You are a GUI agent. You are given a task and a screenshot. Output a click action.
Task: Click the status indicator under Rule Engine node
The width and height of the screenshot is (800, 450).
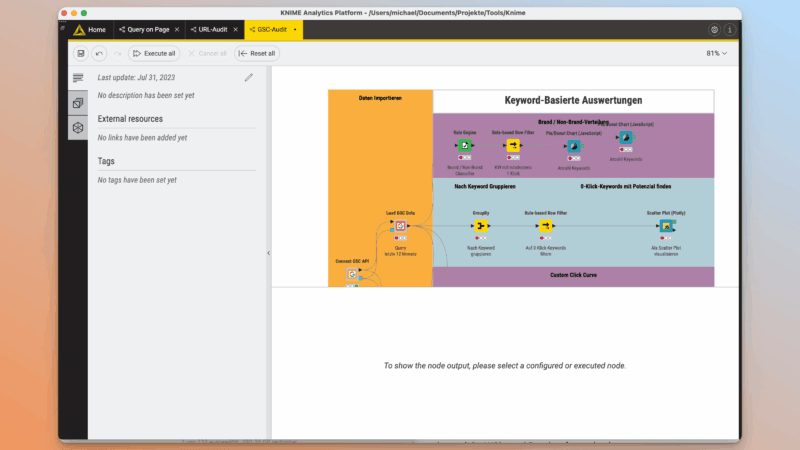point(465,158)
